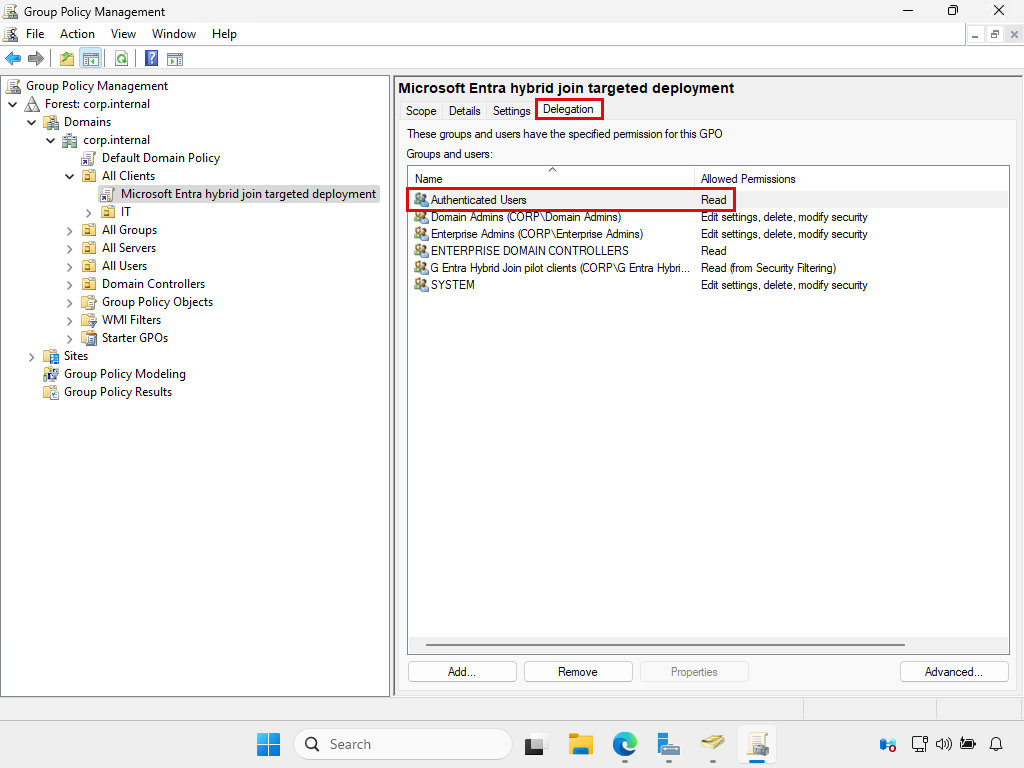This screenshot has width=1024, height=768.
Task: Click the Group Policy Objects container icon
Action: (x=89, y=302)
